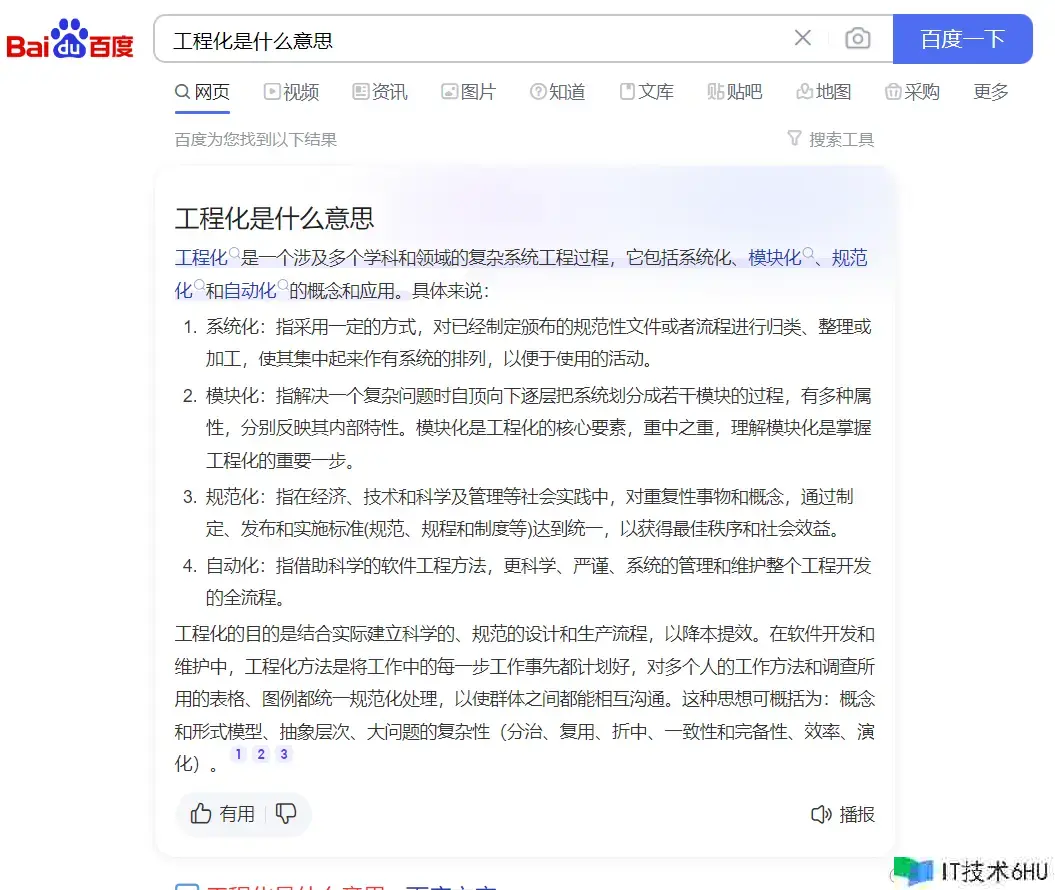
Task: Select the 地图 tab
Action: click(x=823, y=92)
